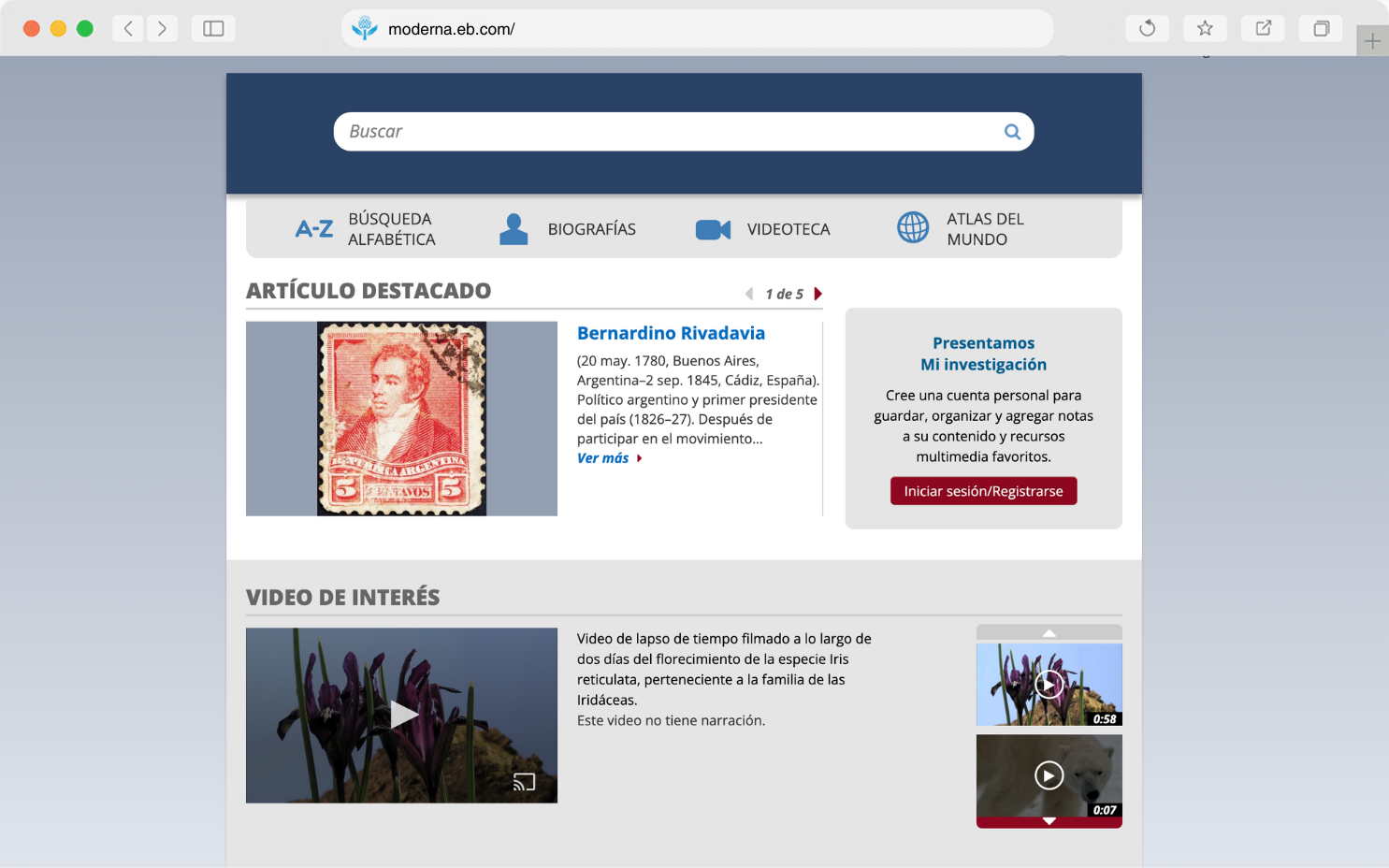
Task: Reload the page using browser refresh icon
Action: point(1147,29)
